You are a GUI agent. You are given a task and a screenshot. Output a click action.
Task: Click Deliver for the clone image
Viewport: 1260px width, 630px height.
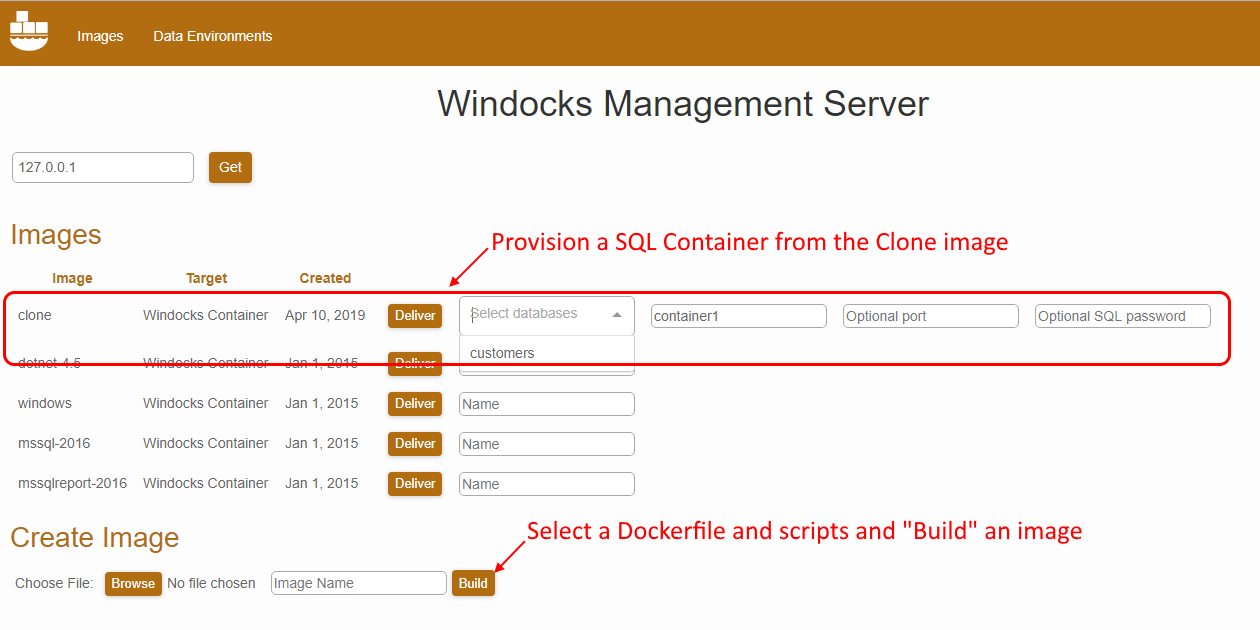coord(415,316)
